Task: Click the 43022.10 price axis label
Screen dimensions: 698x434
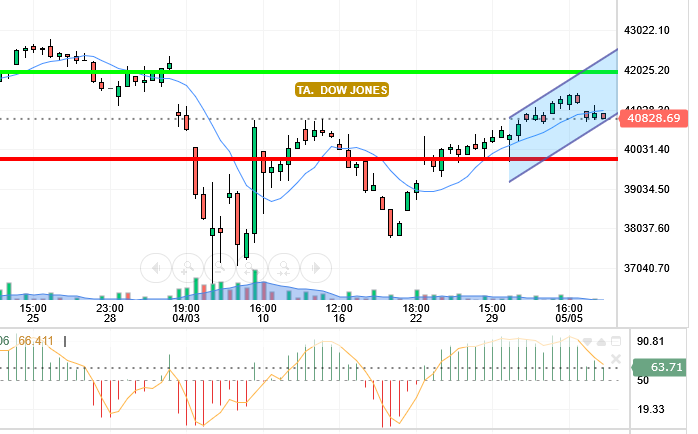Action: coord(647,30)
